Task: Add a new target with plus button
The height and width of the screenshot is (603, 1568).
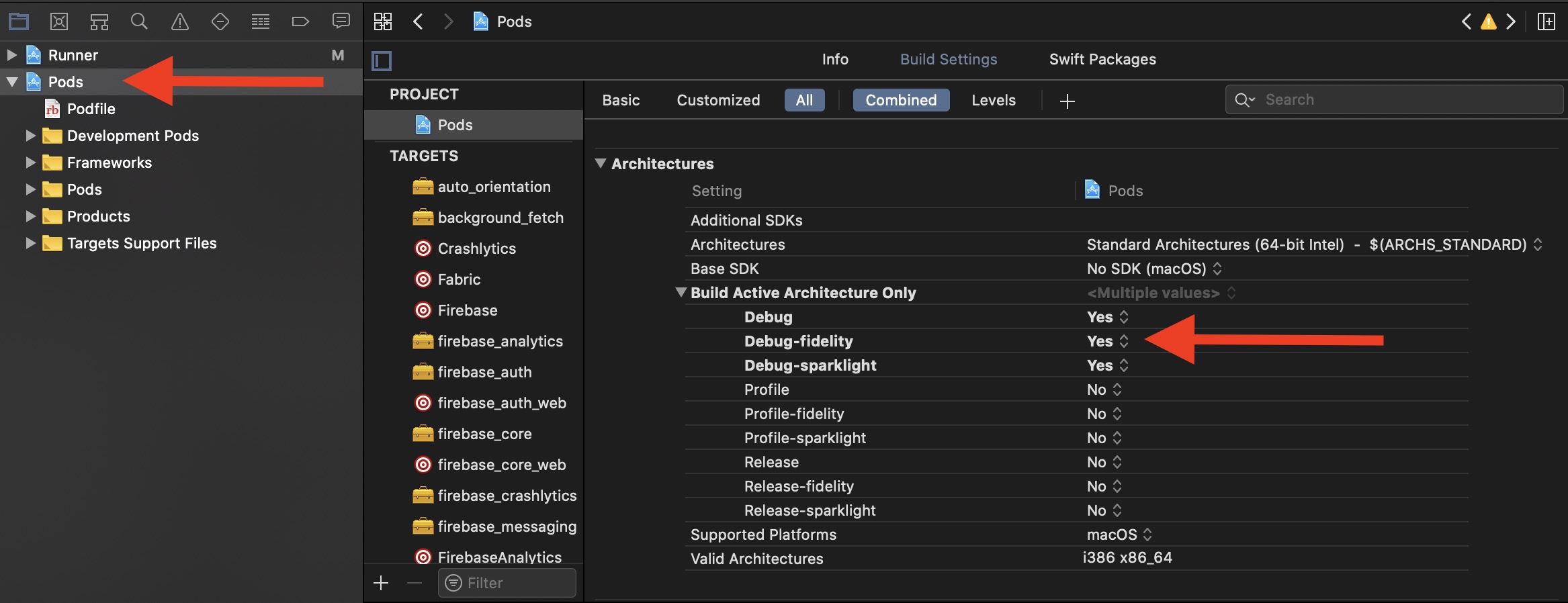Action: (x=381, y=583)
